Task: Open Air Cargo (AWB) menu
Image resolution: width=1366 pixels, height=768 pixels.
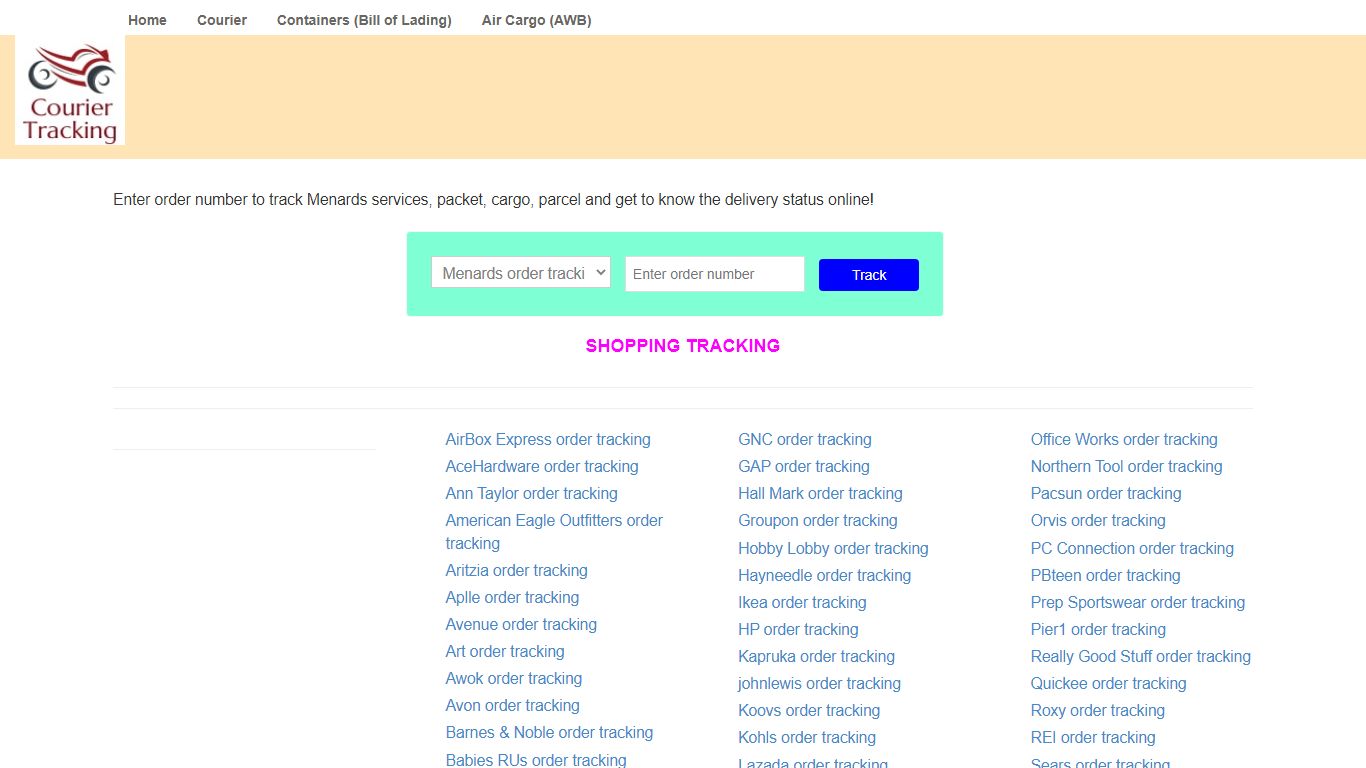Action: [536, 20]
